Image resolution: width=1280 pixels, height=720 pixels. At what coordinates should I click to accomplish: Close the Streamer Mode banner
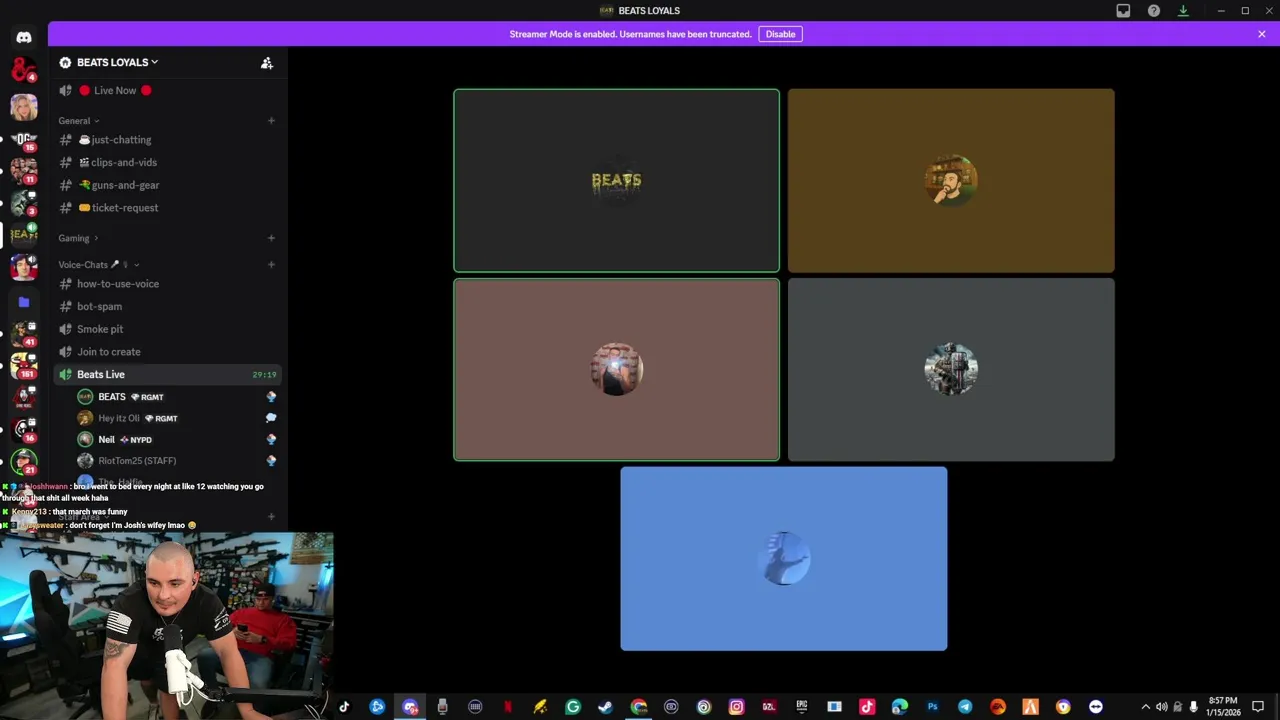[x=1262, y=34]
